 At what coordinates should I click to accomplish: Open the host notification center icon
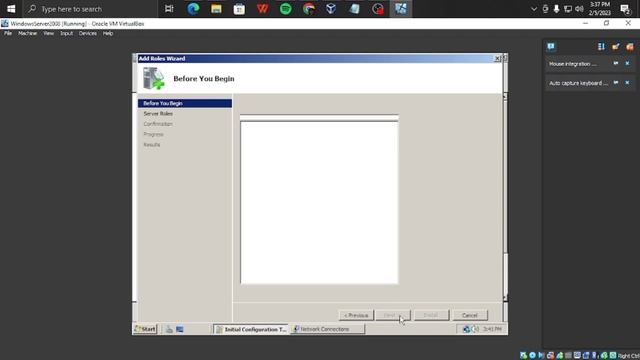[x=625, y=9]
